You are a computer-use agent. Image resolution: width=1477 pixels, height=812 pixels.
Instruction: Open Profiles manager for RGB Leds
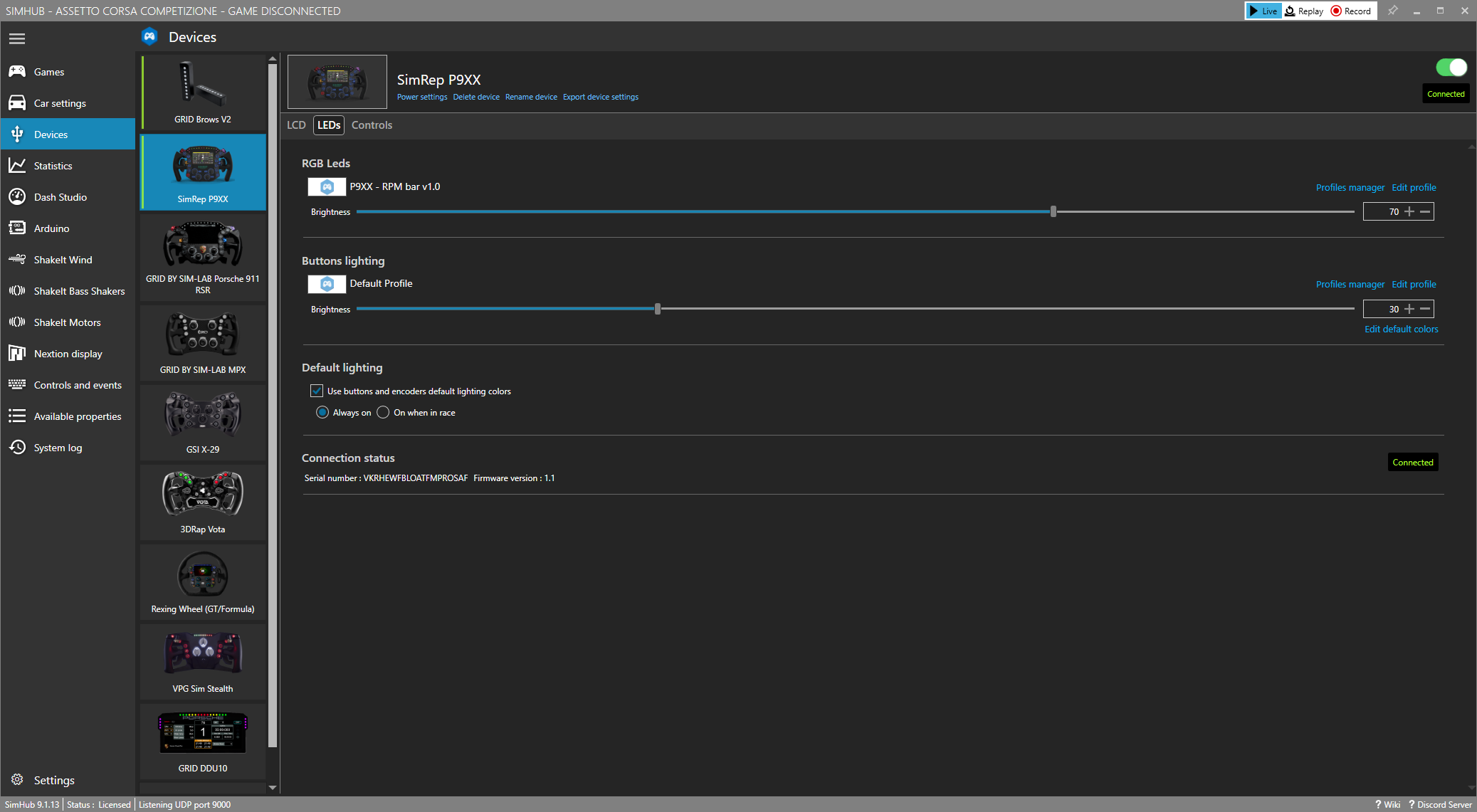coord(1350,187)
